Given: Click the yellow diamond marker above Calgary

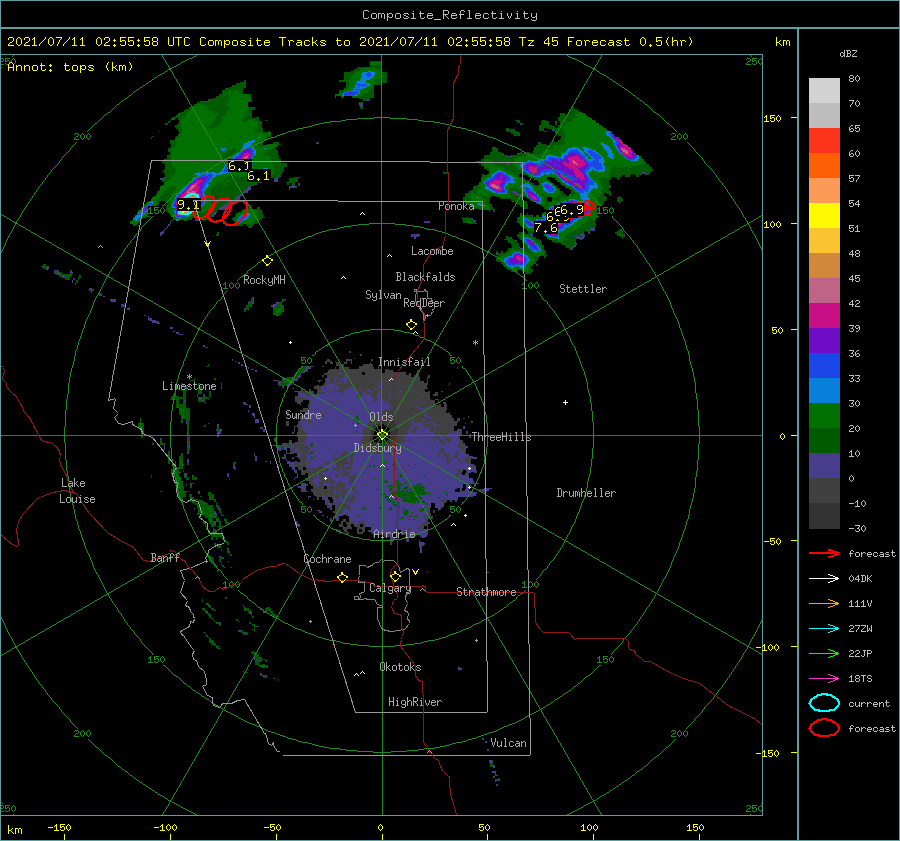Looking at the screenshot, I should click(x=395, y=576).
